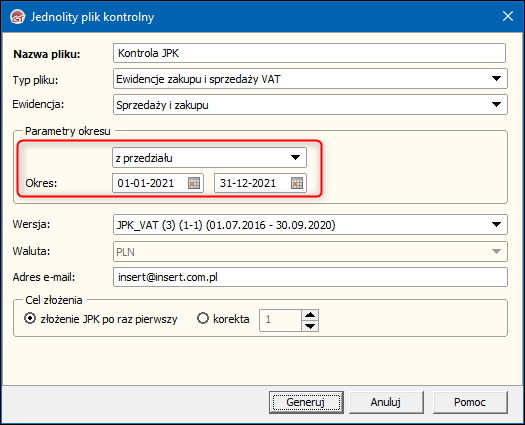This screenshot has height=425, width=525.
Task: Click the 'Nazwa pliku' text field
Action: [x=309, y=53]
